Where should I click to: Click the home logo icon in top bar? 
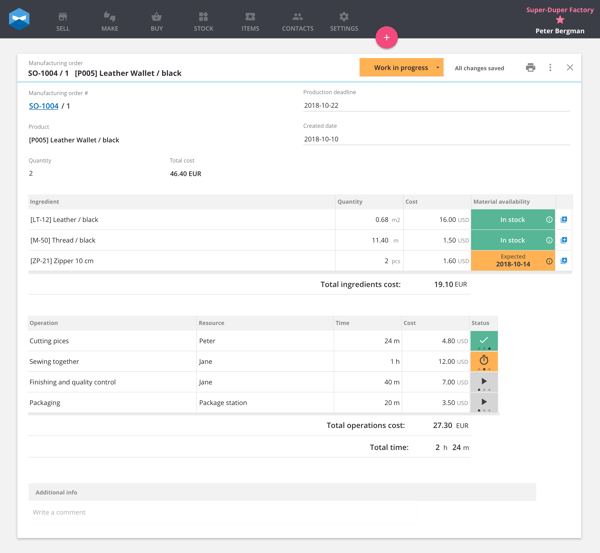click(x=19, y=19)
